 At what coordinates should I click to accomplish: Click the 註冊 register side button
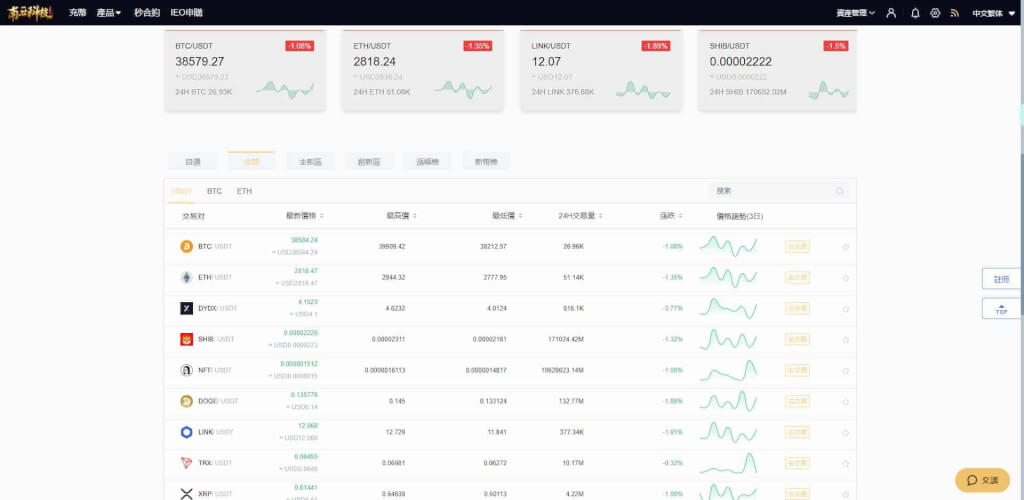pyautogui.click(x=1001, y=279)
